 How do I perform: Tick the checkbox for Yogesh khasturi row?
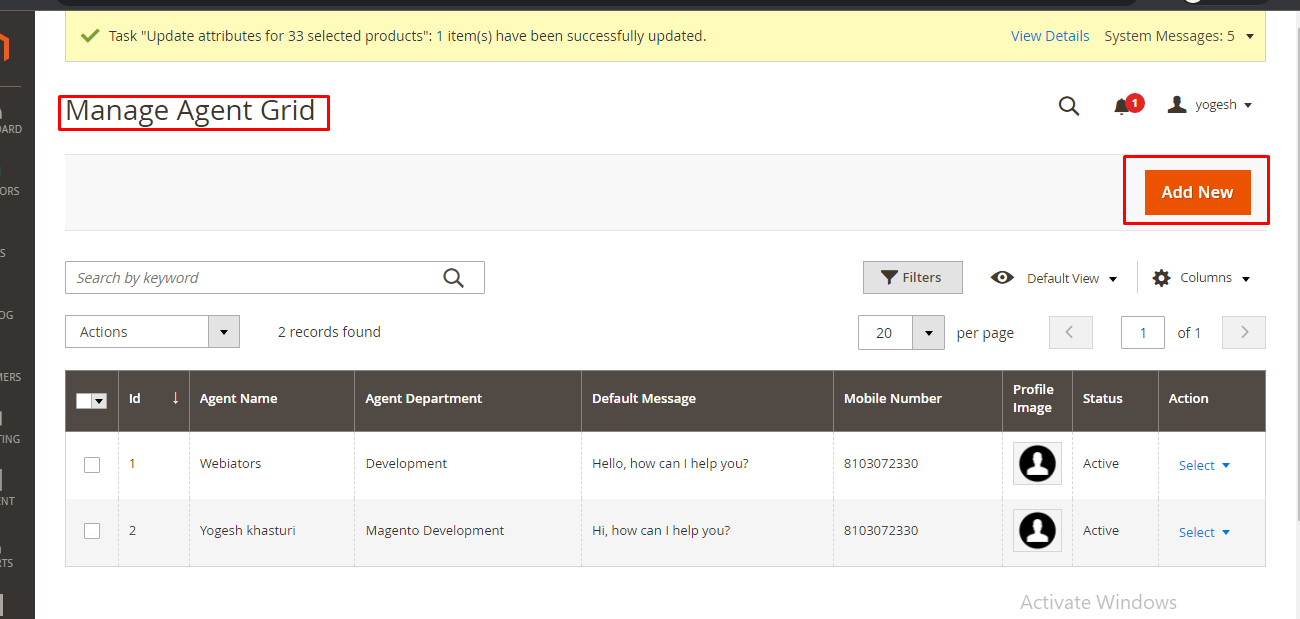point(92,531)
